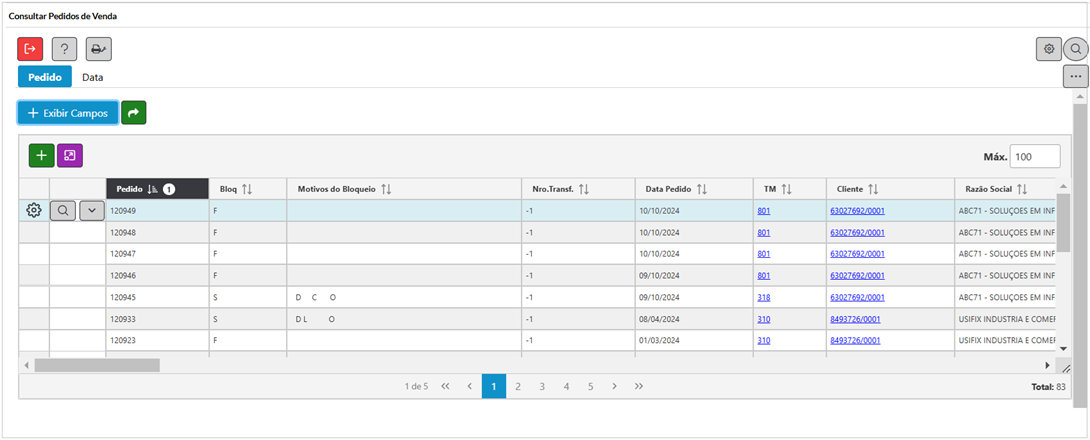Click the green share arrow button
The height and width of the screenshot is (440, 1090).
coord(133,113)
